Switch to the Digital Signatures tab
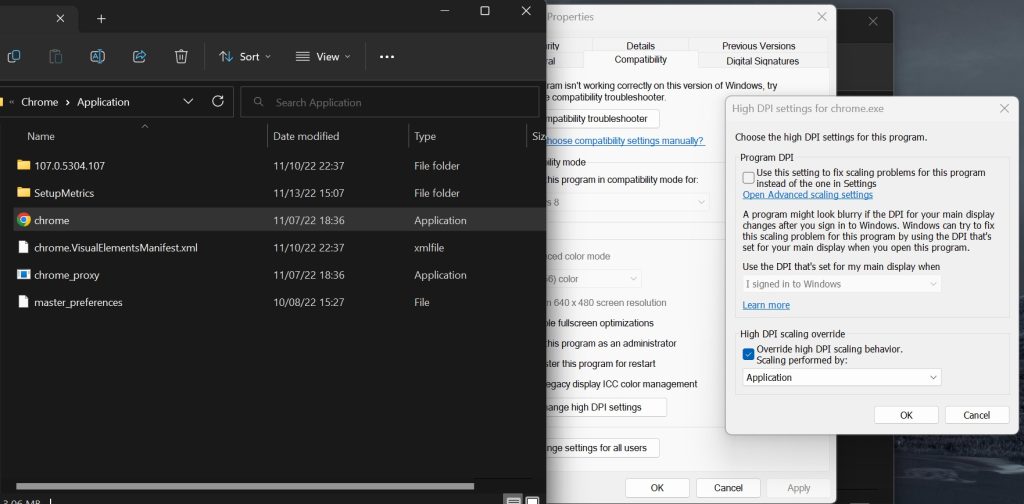The width and height of the screenshot is (1024, 504). [x=762, y=61]
